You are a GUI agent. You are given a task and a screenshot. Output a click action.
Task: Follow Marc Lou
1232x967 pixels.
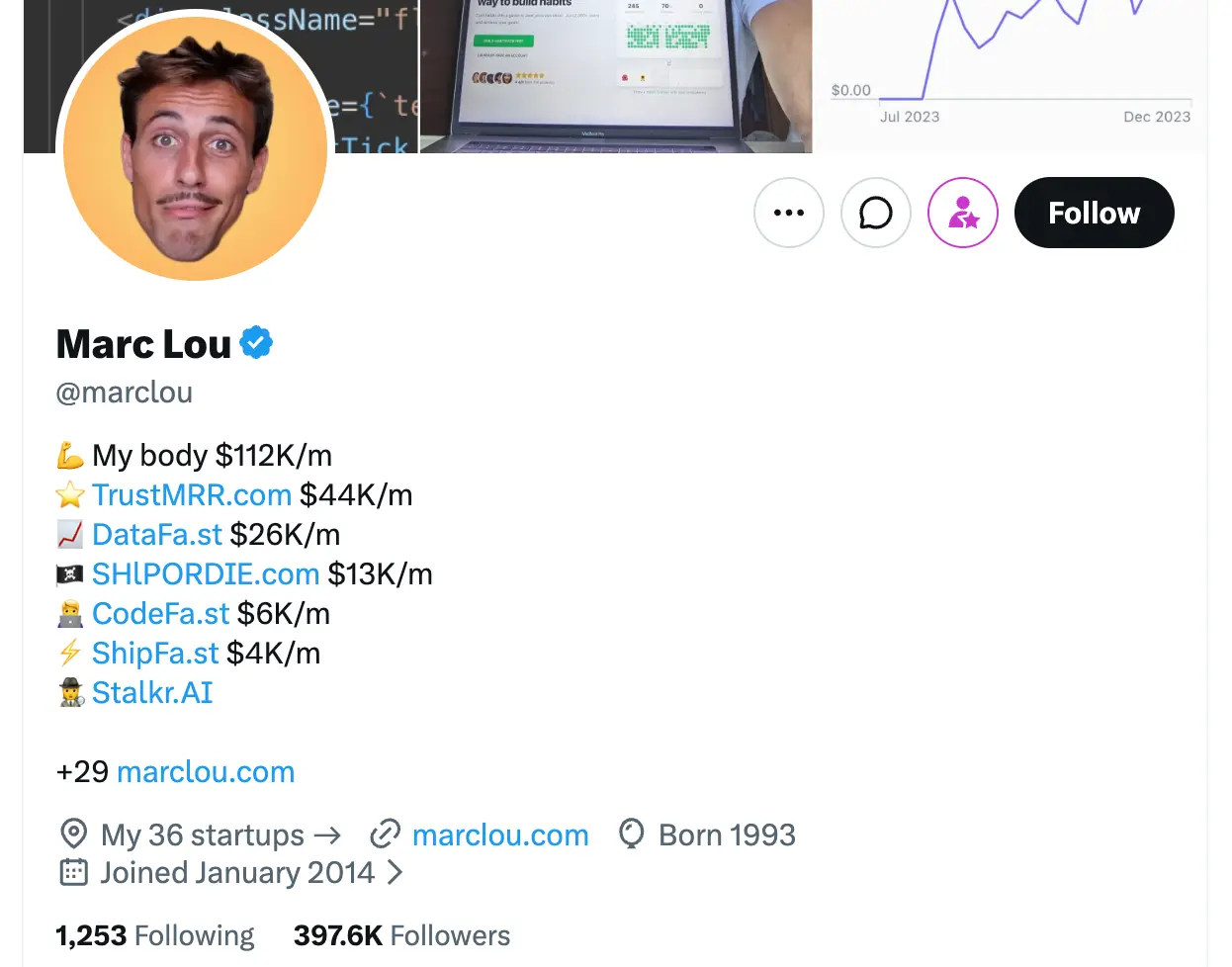click(x=1094, y=213)
